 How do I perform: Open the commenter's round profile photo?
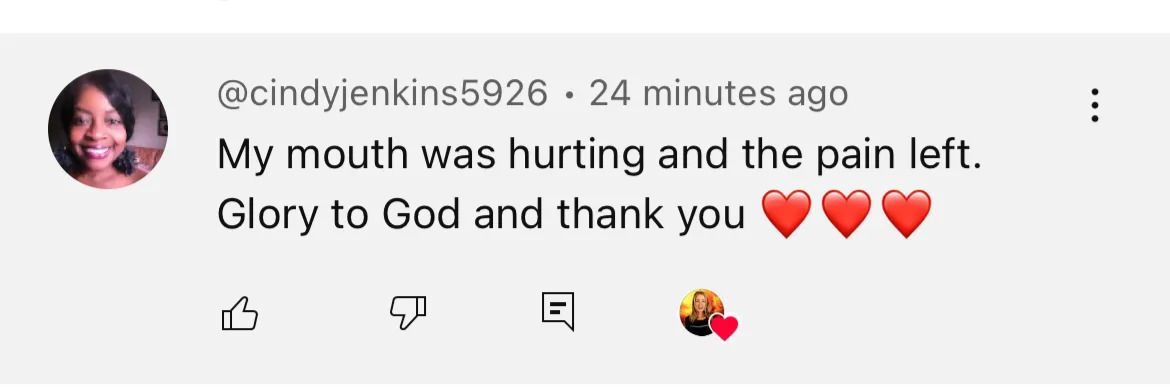(x=108, y=129)
